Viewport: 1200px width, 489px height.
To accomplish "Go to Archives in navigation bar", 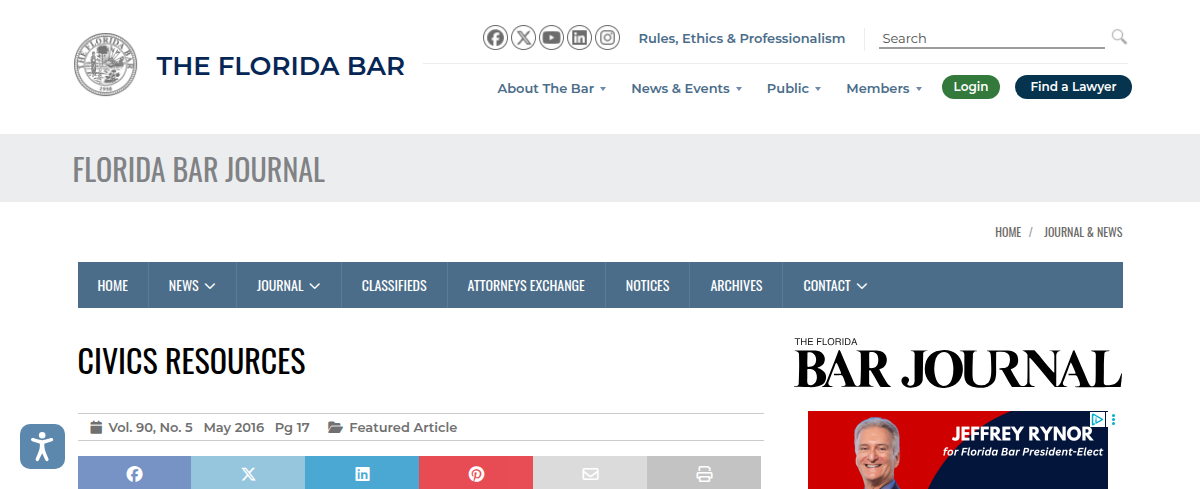I will tap(736, 286).
